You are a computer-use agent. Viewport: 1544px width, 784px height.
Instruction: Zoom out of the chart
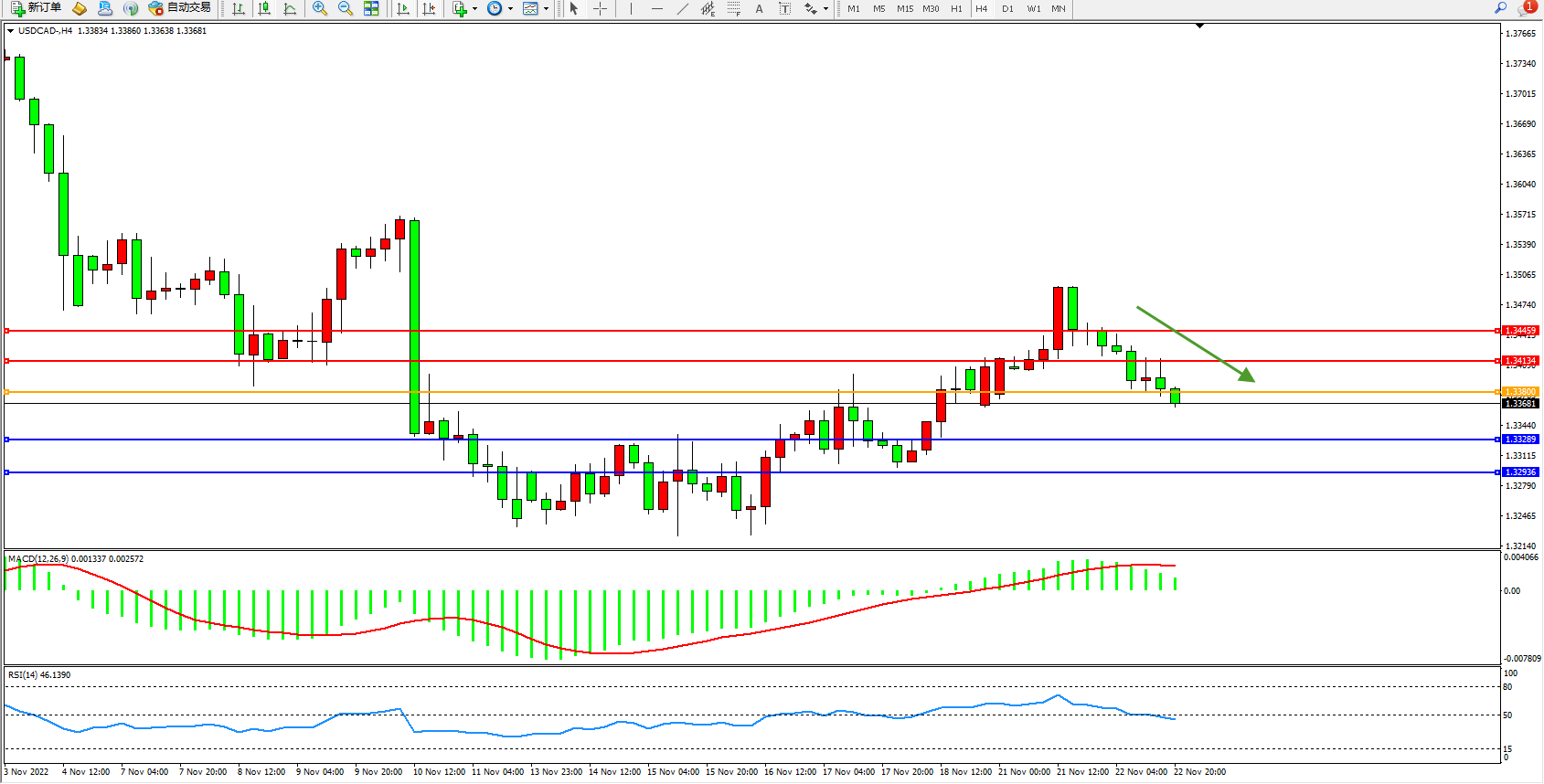pos(346,8)
